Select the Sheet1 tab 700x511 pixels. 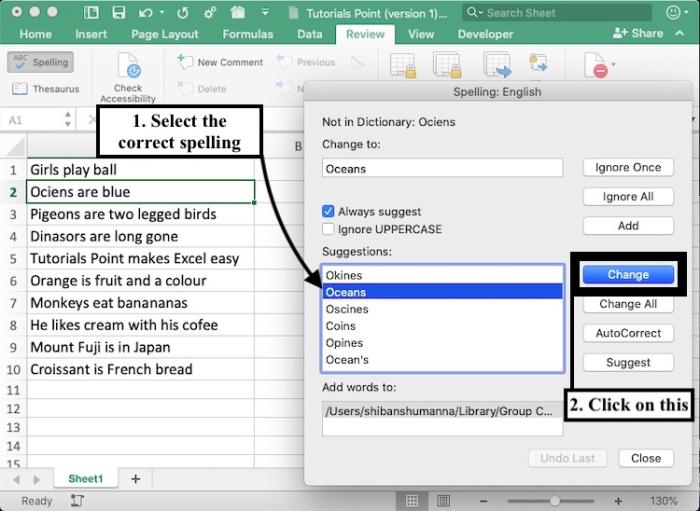pyautogui.click(x=86, y=479)
